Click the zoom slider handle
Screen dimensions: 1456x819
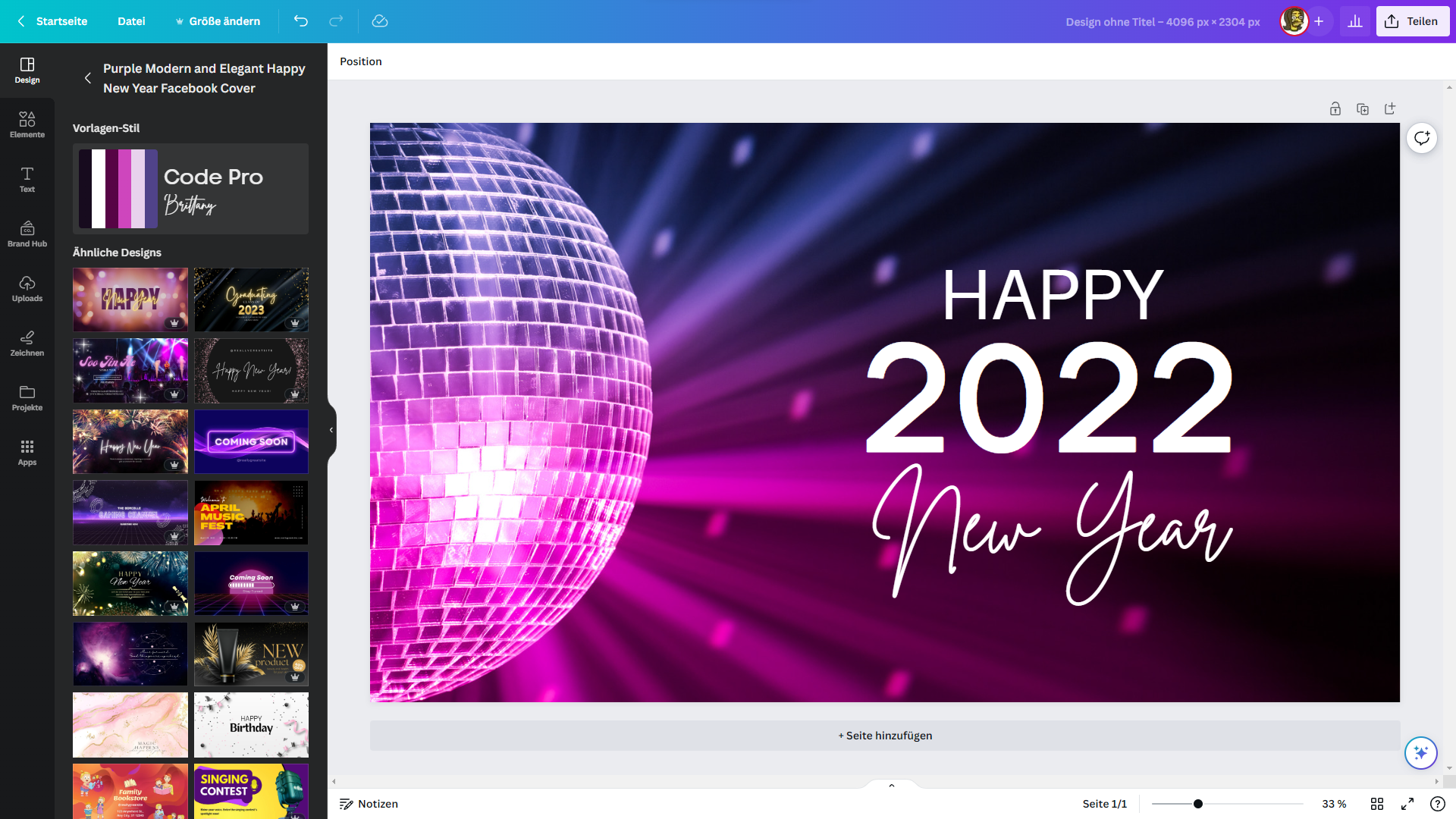pos(1198,804)
